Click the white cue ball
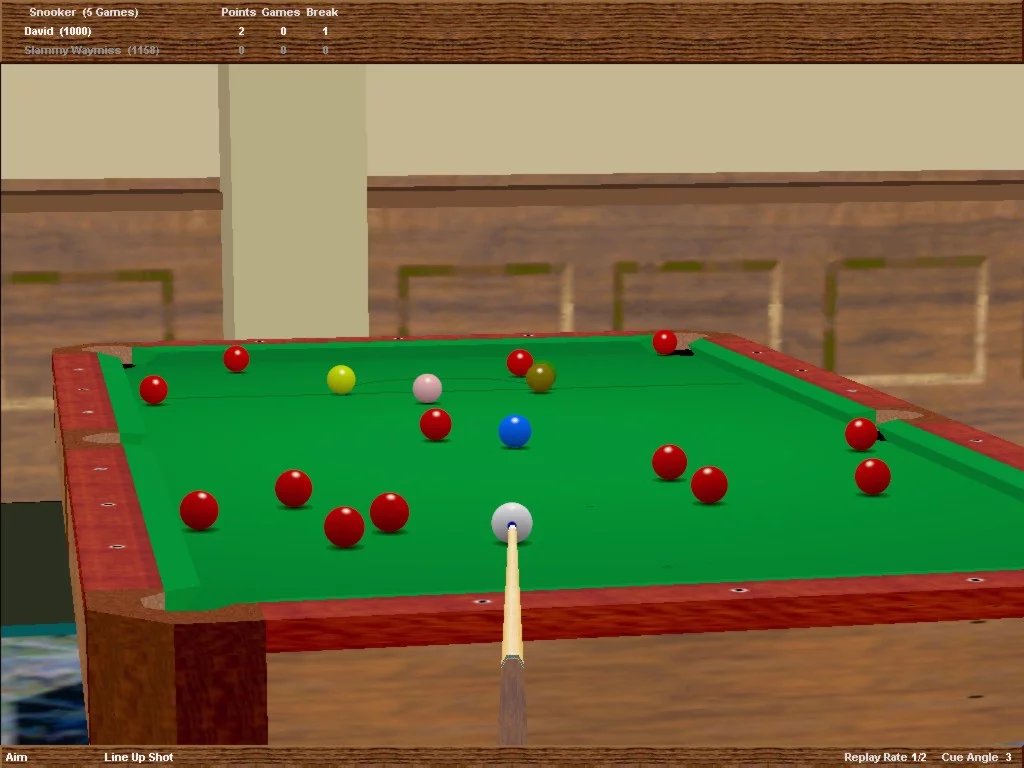The image size is (1024, 768). point(512,522)
